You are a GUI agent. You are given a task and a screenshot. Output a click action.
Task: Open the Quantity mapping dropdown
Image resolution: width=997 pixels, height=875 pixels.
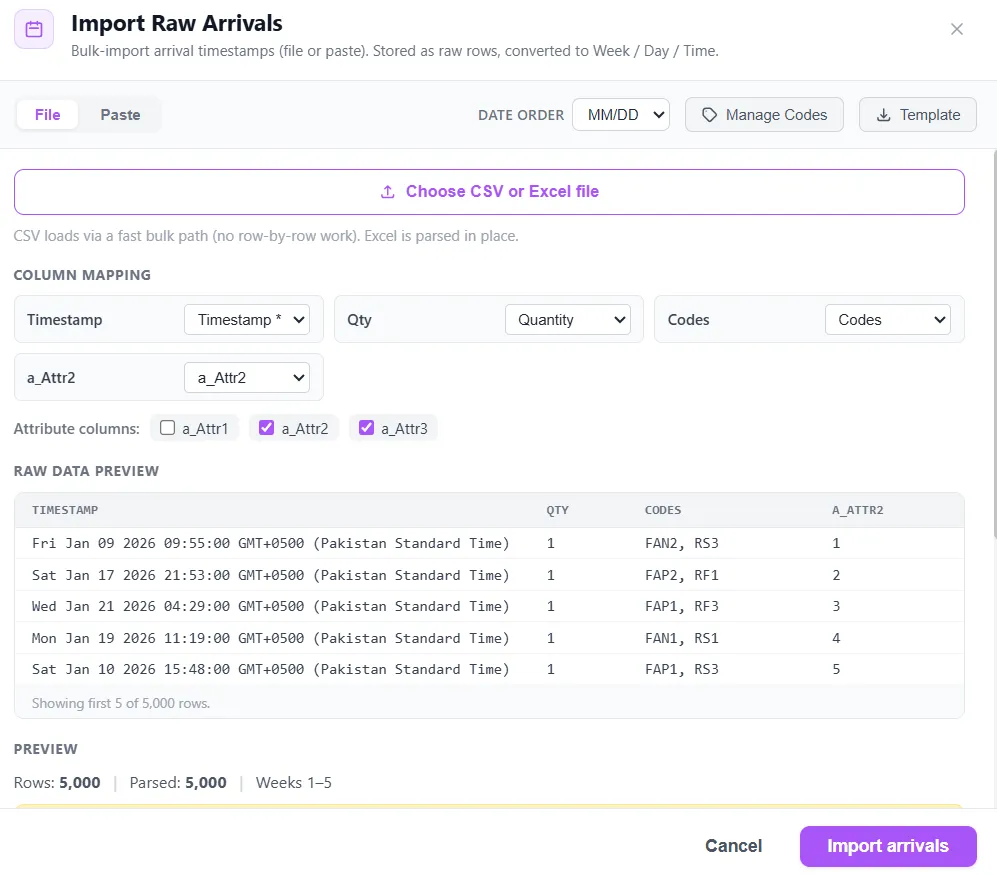point(567,320)
